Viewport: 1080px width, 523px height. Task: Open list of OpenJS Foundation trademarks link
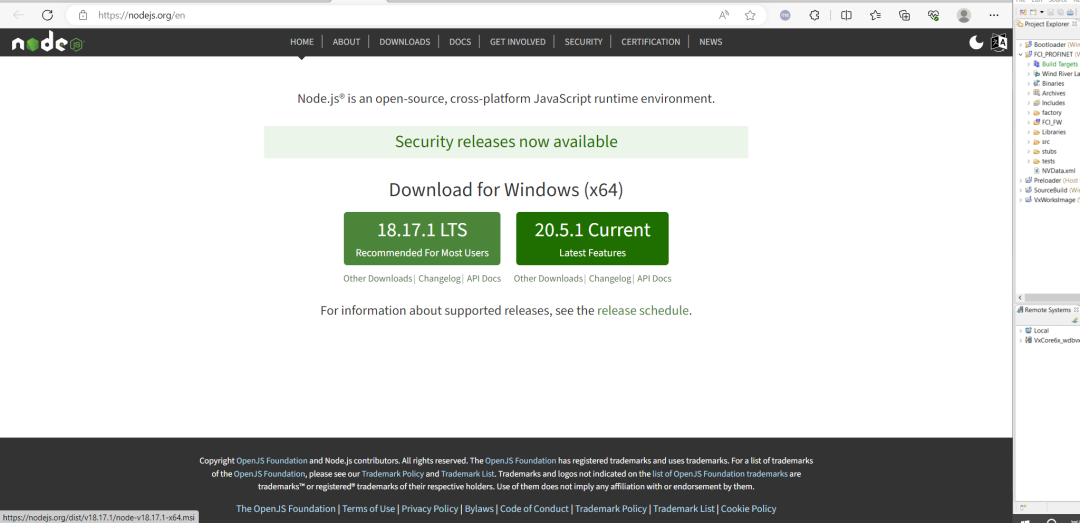point(720,473)
